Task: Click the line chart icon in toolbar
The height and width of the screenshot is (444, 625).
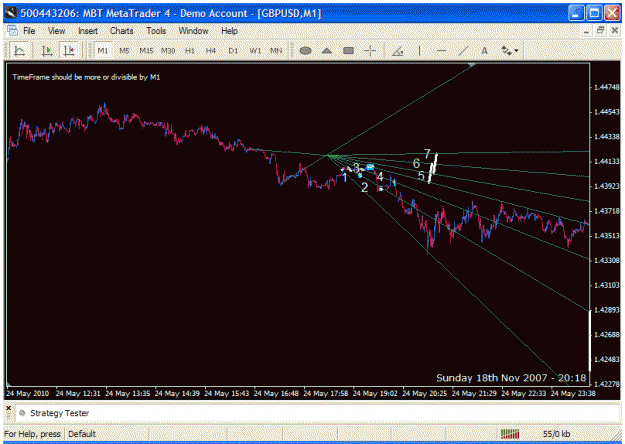Action: [x=20, y=51]
